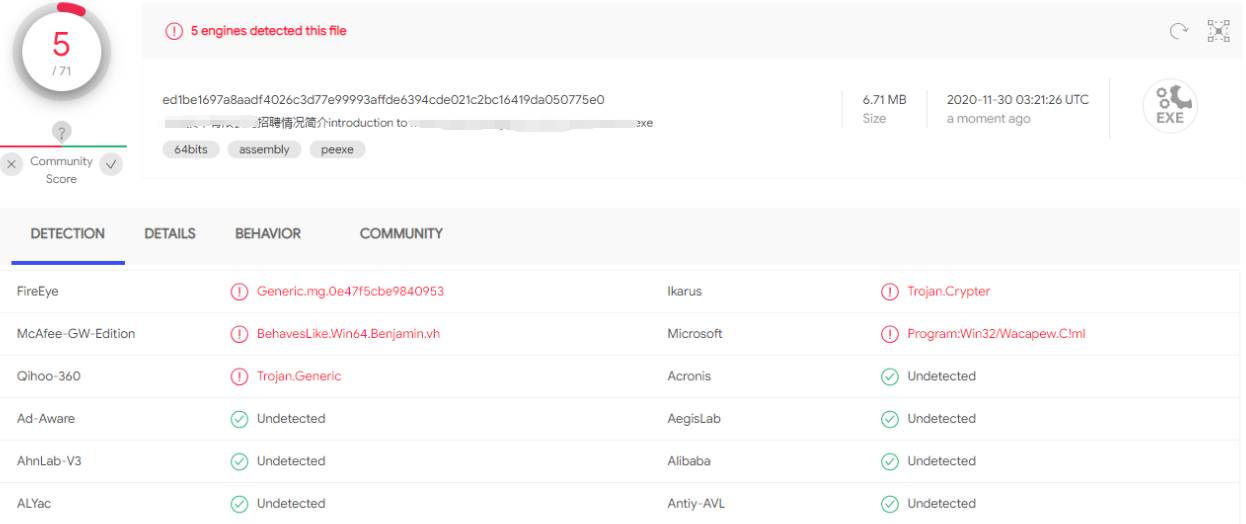Click the community score question mark icon
Image resolution: width=1246 pixels, height=524 pixels.
point(61,132)
